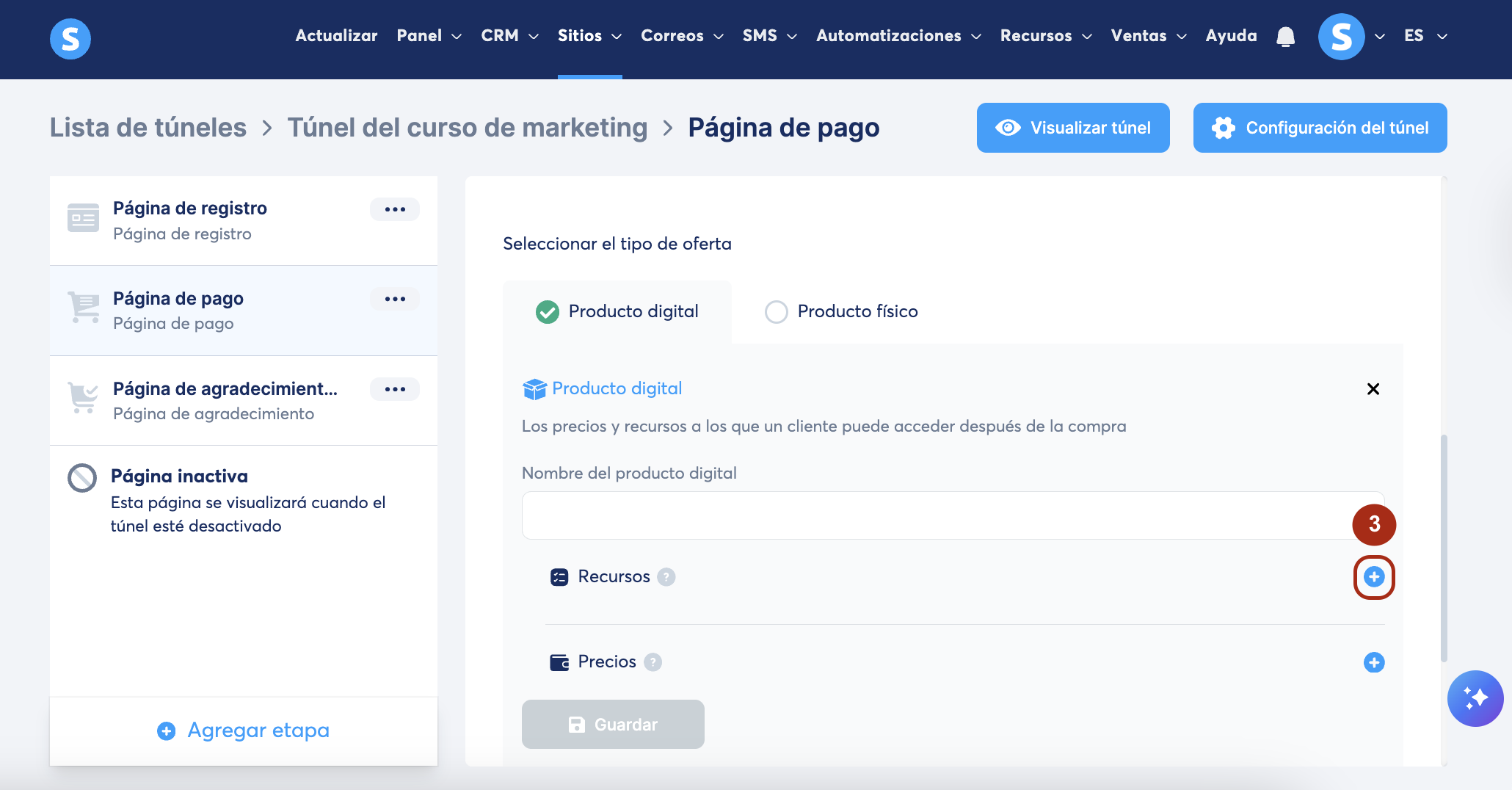Click the Página inactiva prohibited icon
This screenshot has height=790, width=1512.
click(82, 477)
